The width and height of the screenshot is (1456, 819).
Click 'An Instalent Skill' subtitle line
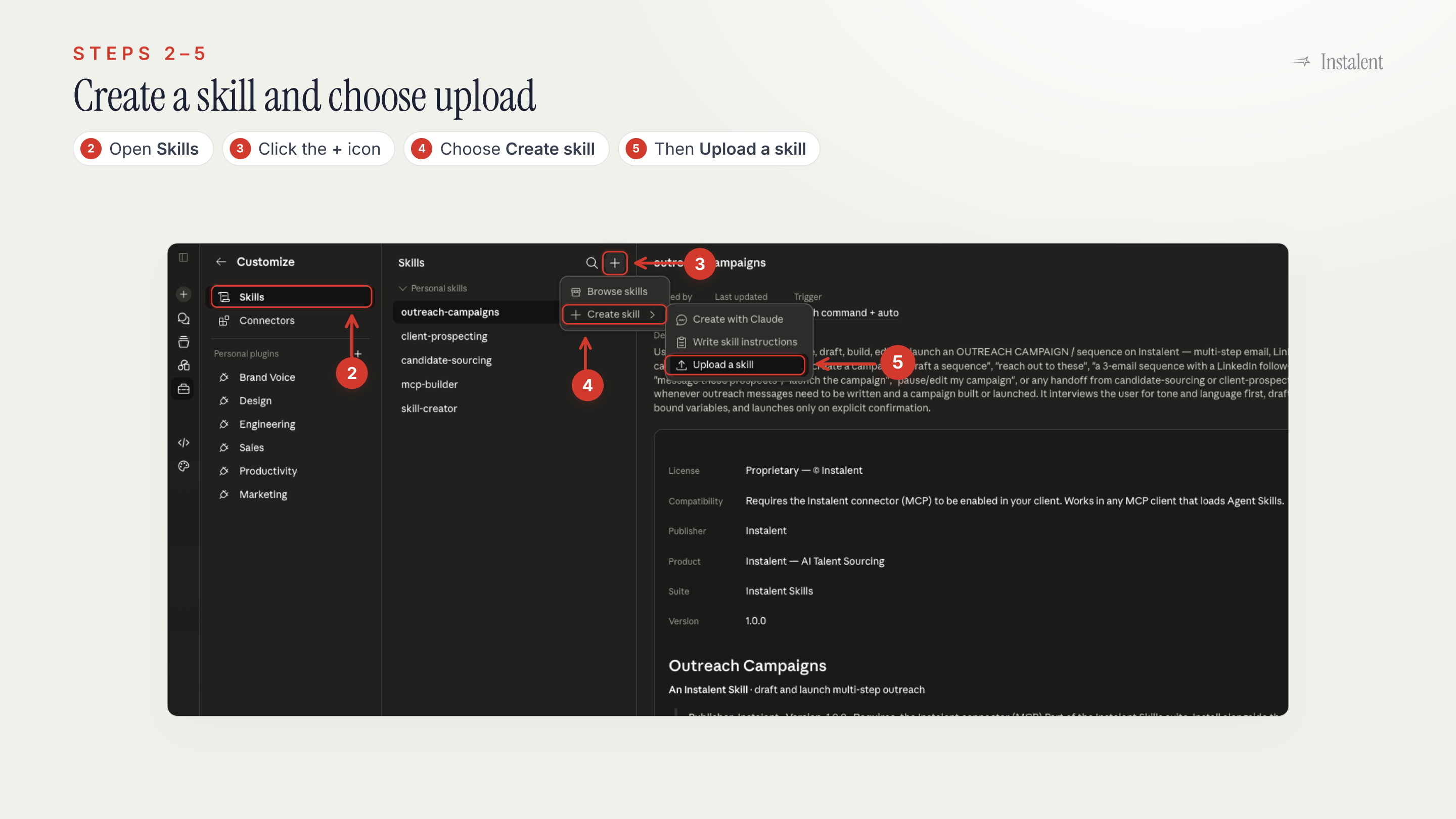click(x=796, y=690)
